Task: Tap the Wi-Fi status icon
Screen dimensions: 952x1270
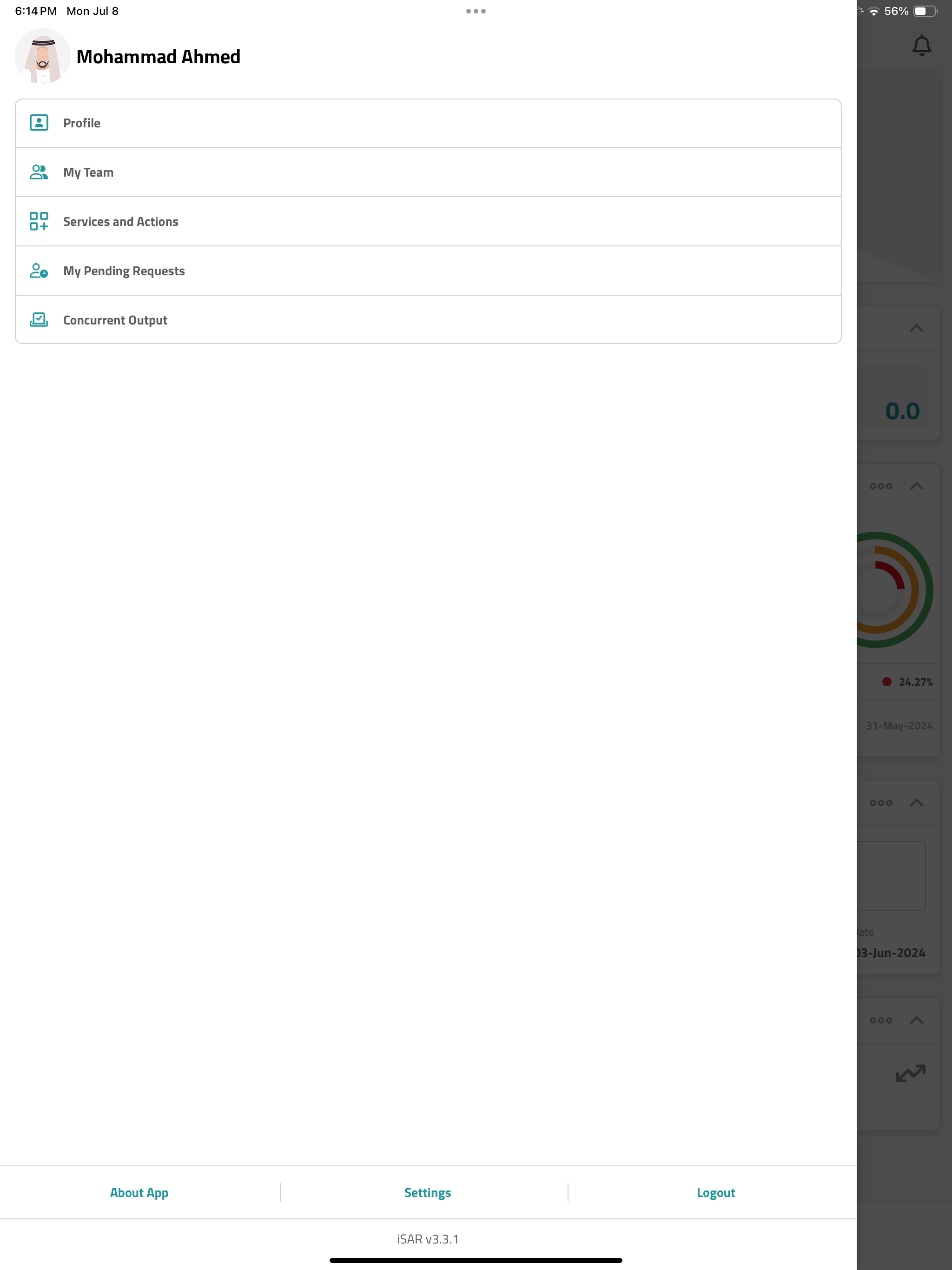Action: pyautogui.click(x=873, y=12)
